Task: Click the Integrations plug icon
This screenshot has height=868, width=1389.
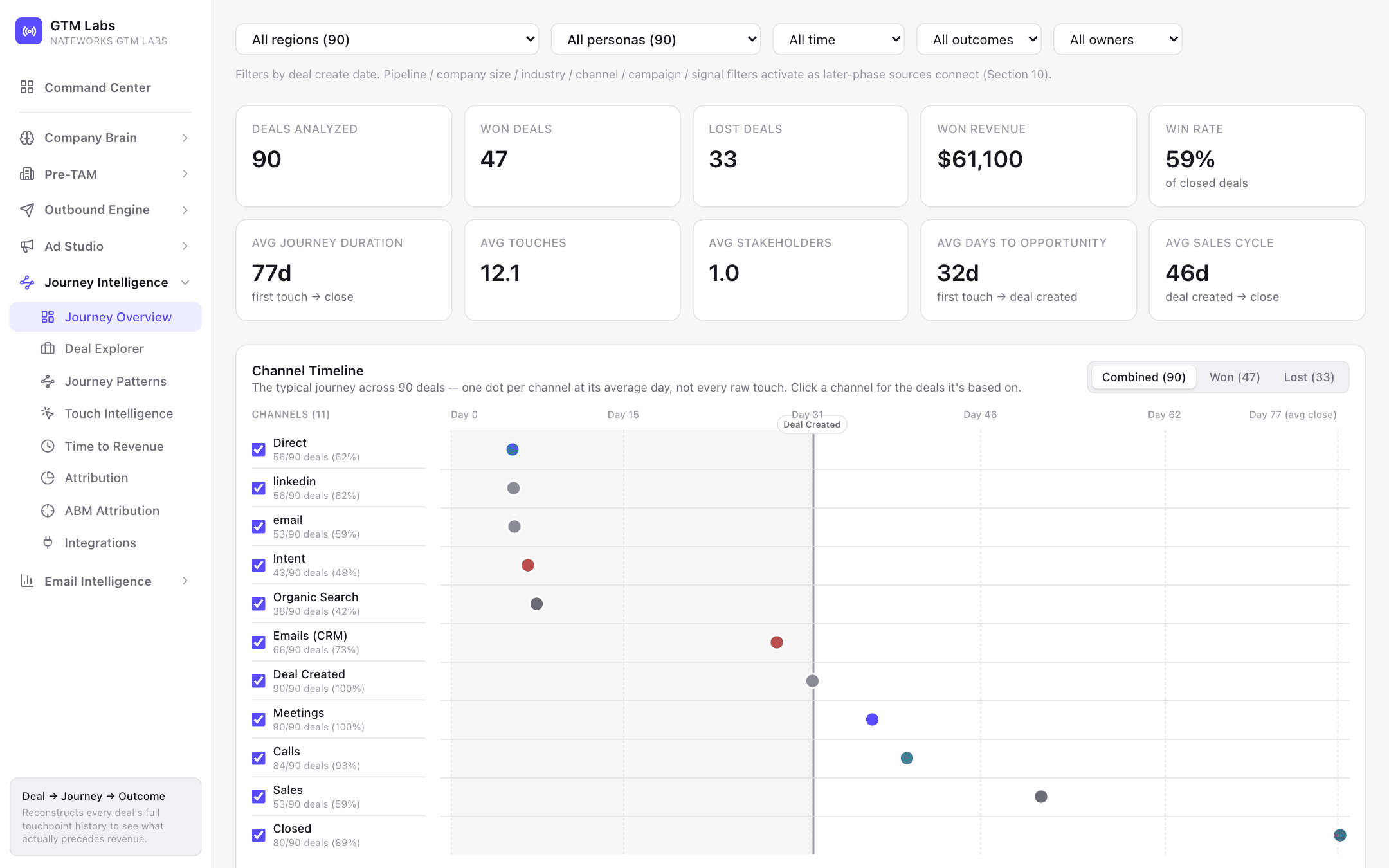Action: pos(48,543)
